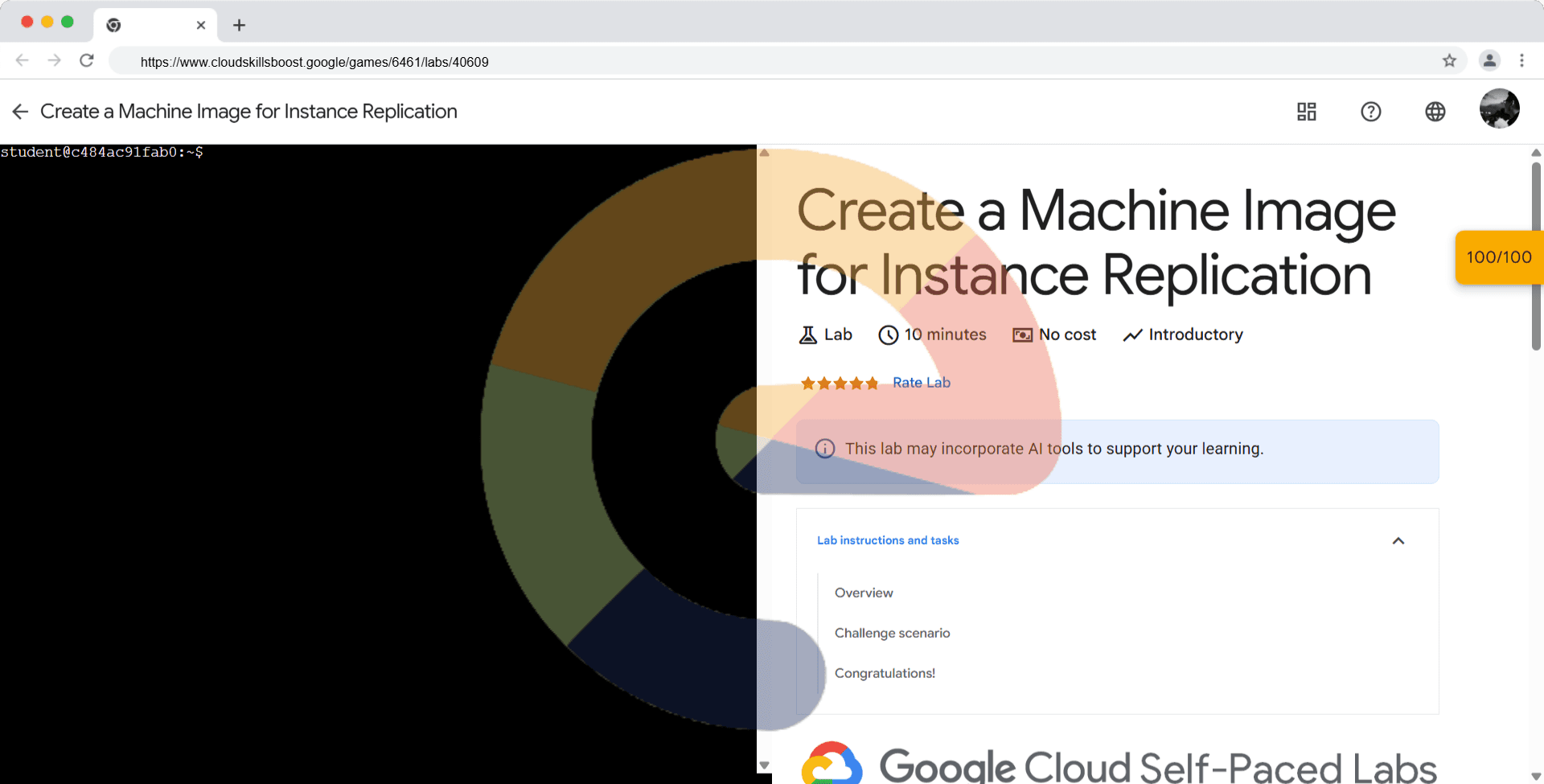Open the help question mark icon
The image size is (1544, 784).
coord(1371,112)
